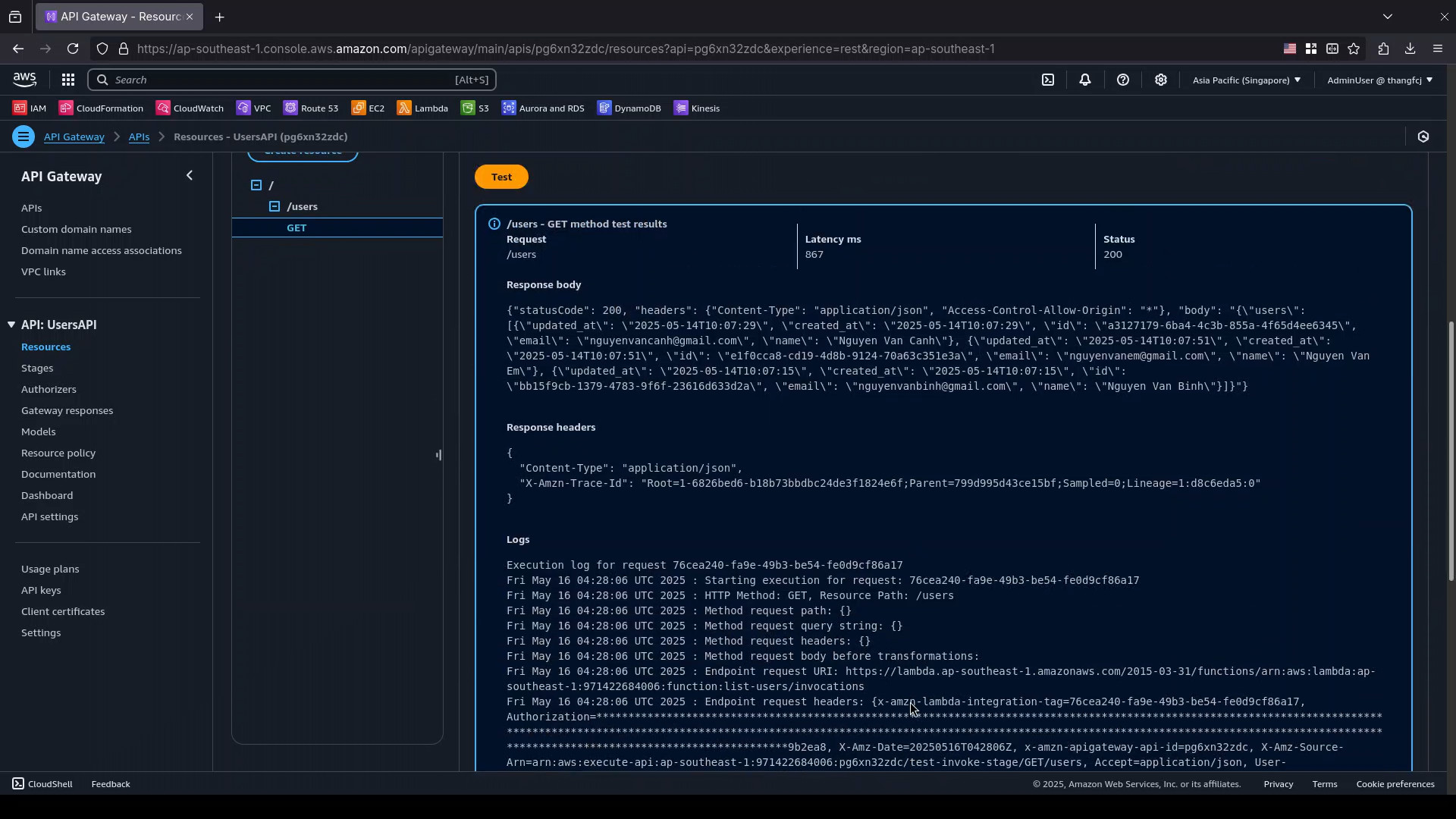Open the Kinesis favorites shortcut
Viewport: 1456px width, 819px height.
(x=697, y=108)
